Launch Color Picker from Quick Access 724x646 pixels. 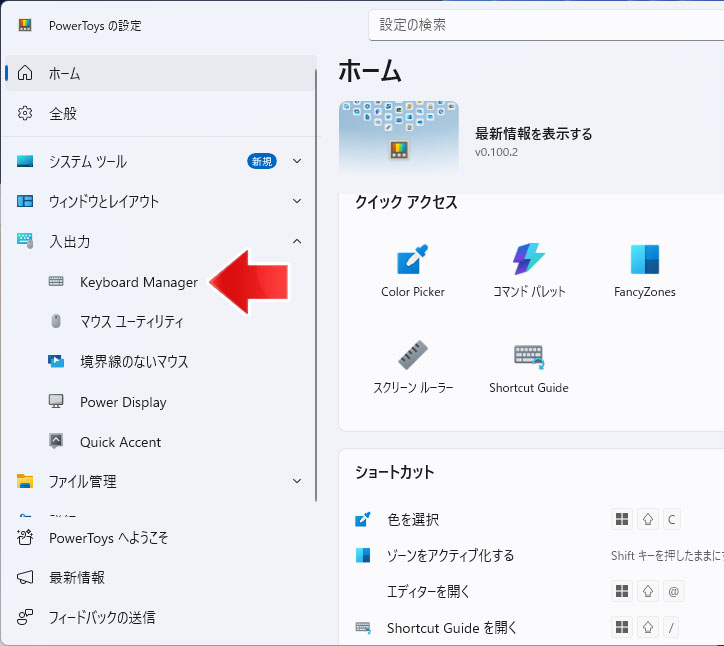(413, 271)
